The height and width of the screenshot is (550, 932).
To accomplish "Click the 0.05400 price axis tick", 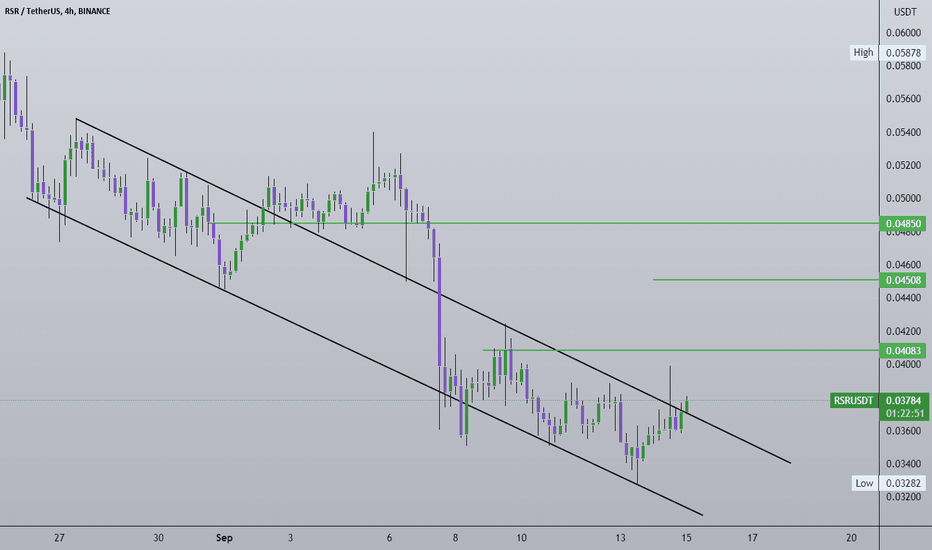I will point(903,132).
